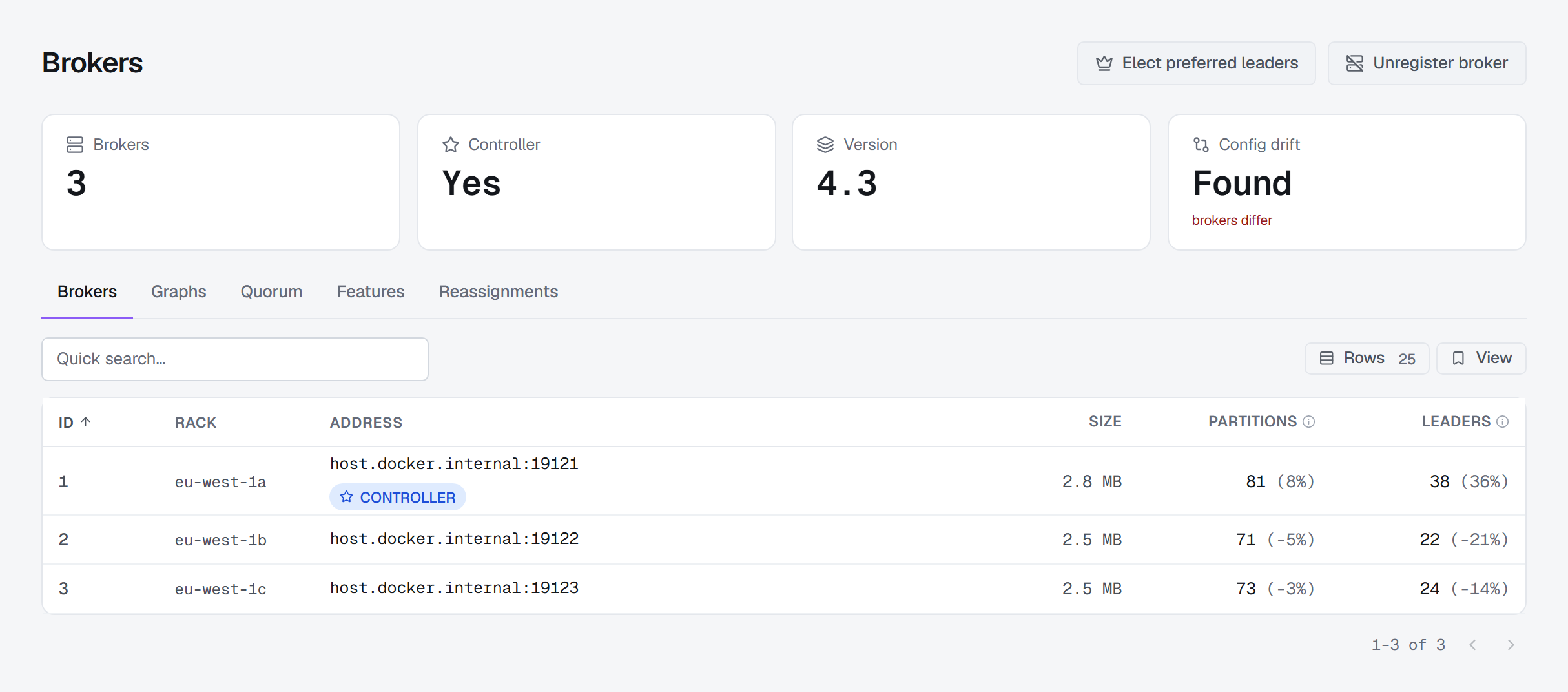
Task: Click the 1-3 of 3 pagination text
Action: tap(1408, 645)
